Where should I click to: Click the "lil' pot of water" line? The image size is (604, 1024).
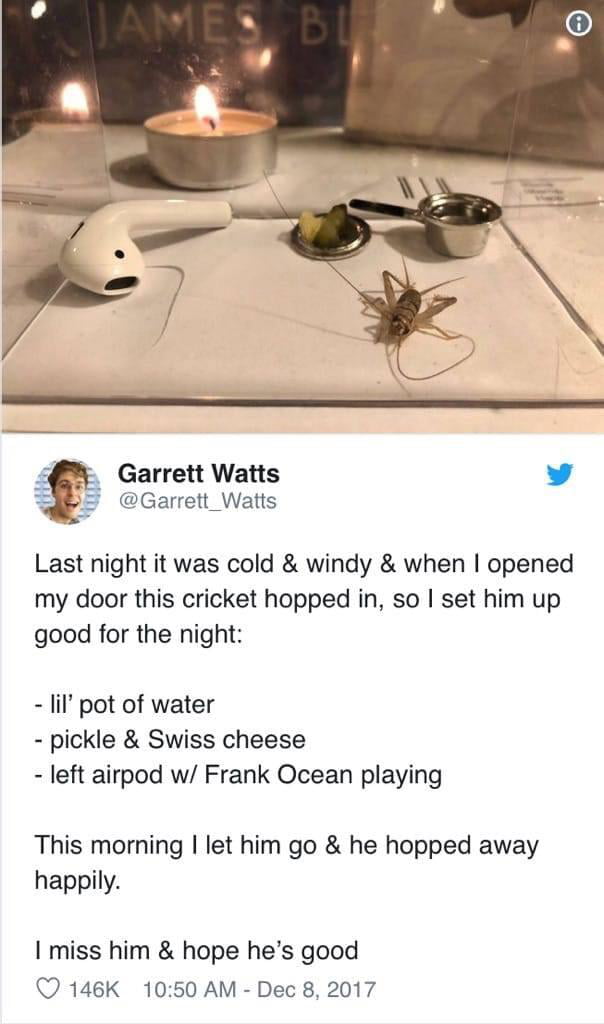coord(124,704)
